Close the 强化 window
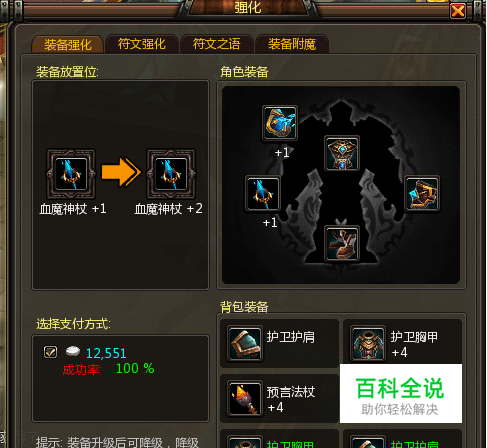 [x=458, y=12]
